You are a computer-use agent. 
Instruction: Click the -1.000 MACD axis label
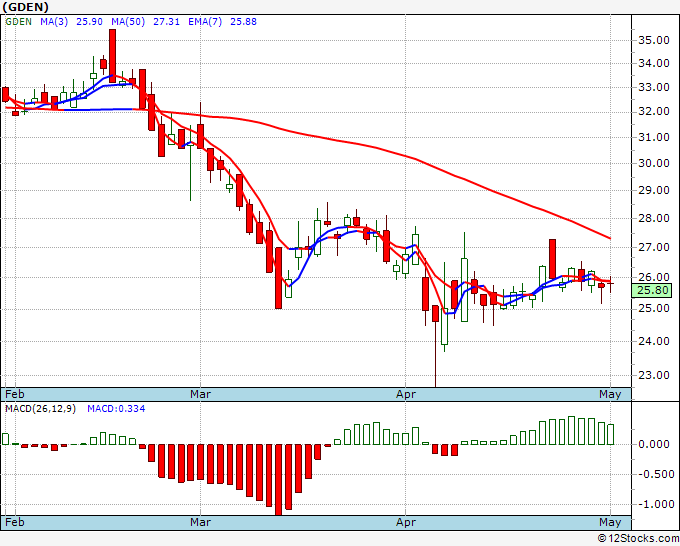[655, 504]
